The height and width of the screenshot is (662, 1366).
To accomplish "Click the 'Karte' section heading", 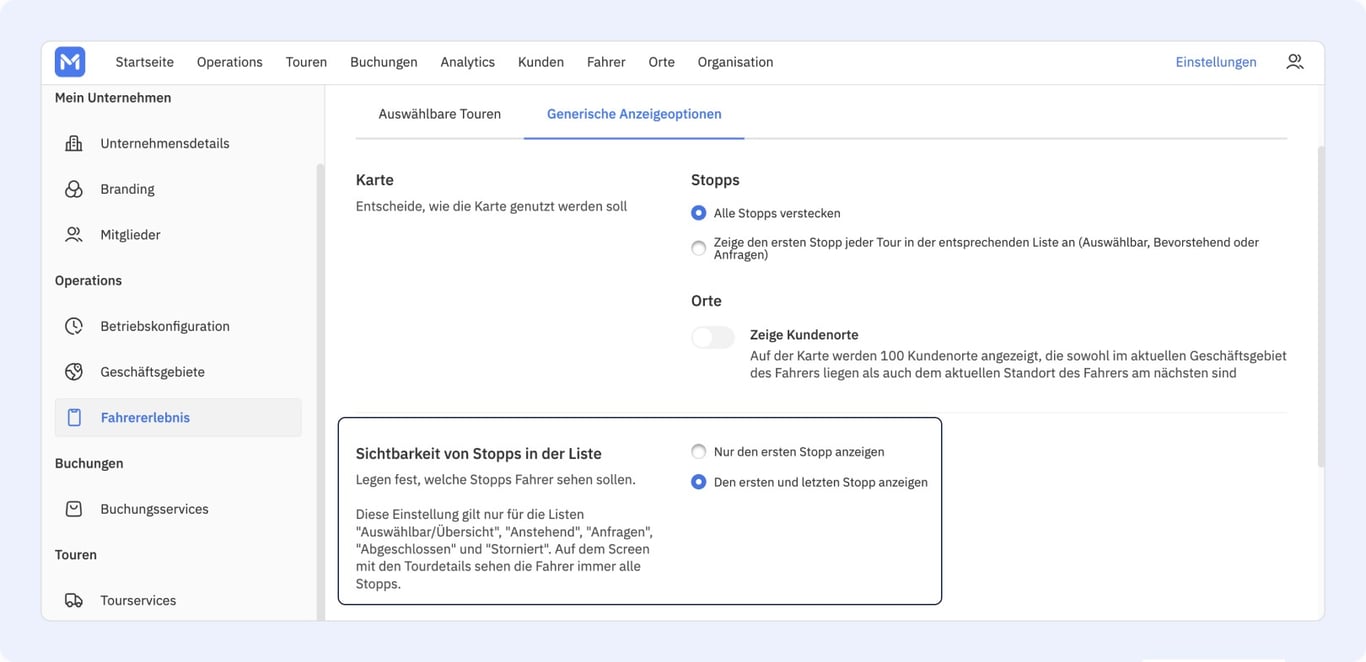I will [x=375, y=180].
